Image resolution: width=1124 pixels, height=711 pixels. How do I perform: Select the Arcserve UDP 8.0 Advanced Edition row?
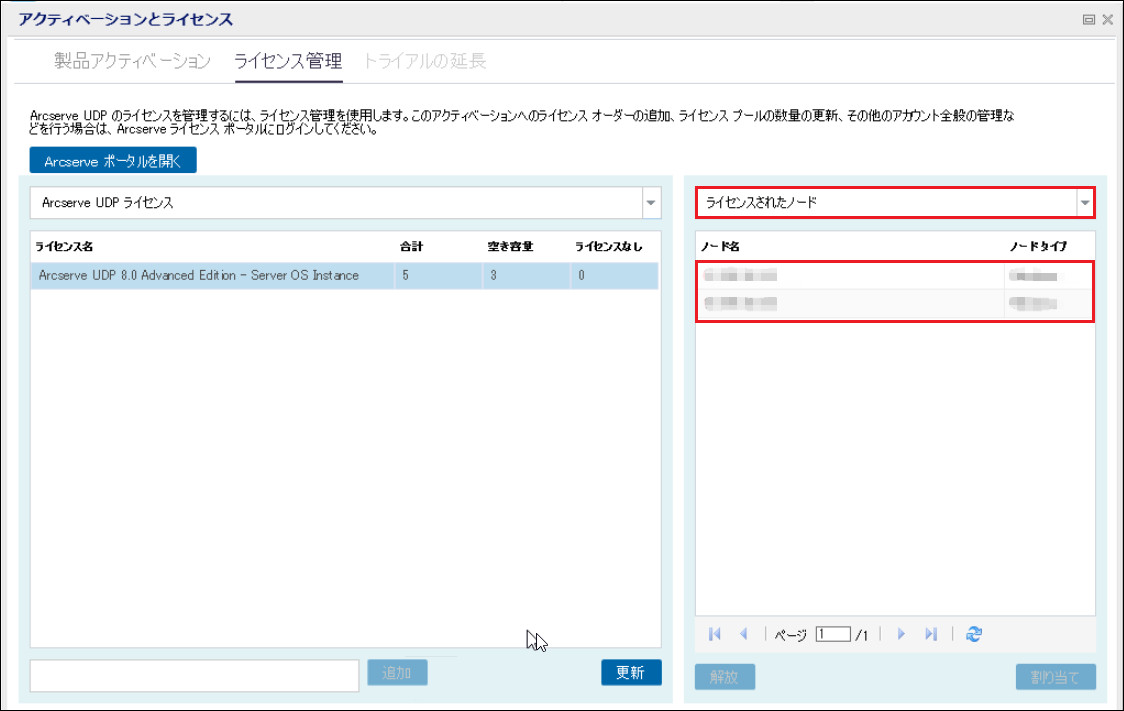click(344, 275)
